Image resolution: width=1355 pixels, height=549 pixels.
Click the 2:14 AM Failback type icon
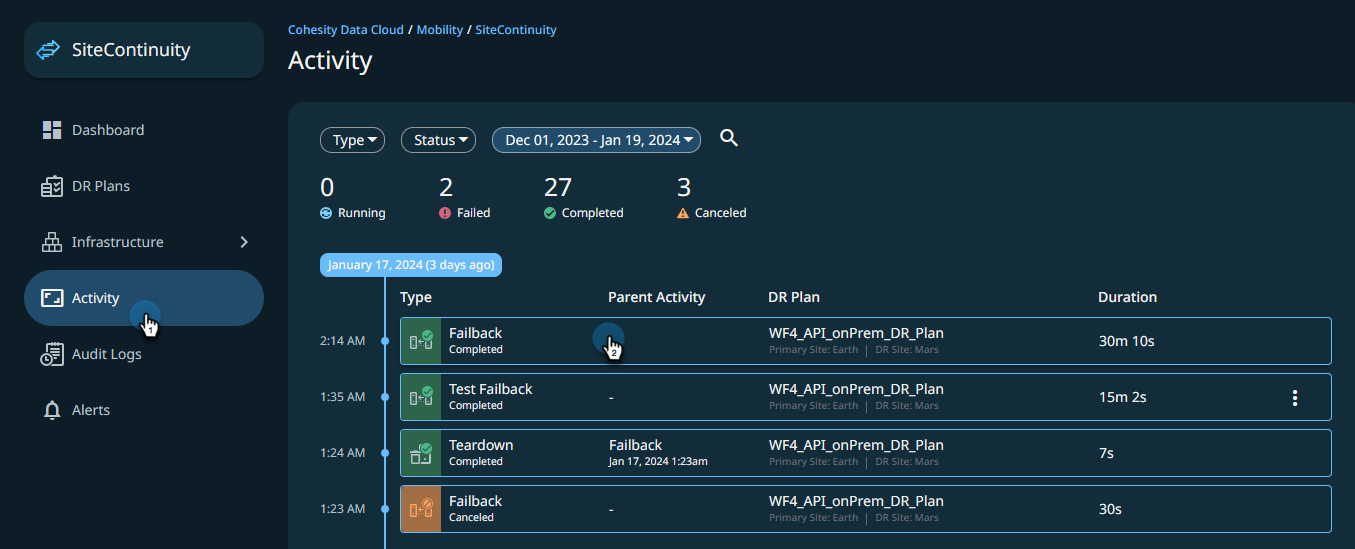click(x=421, y=341)
